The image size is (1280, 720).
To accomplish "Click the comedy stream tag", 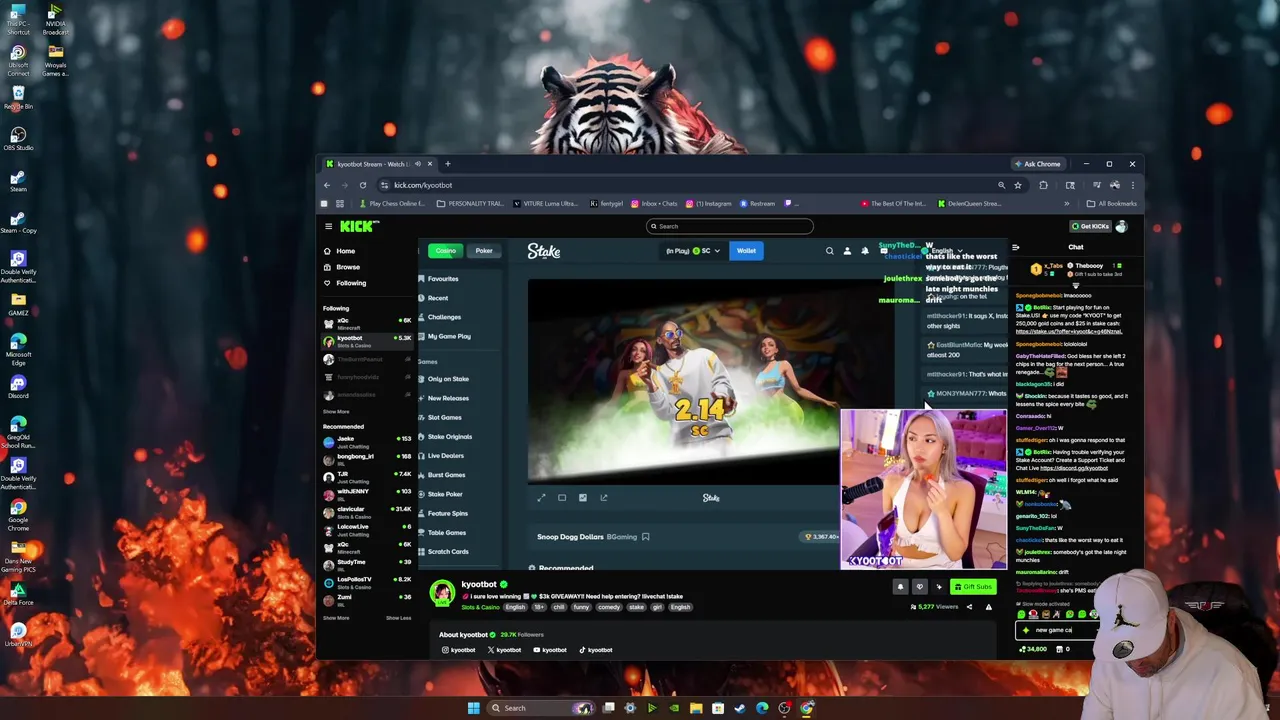I will [609, 608].
